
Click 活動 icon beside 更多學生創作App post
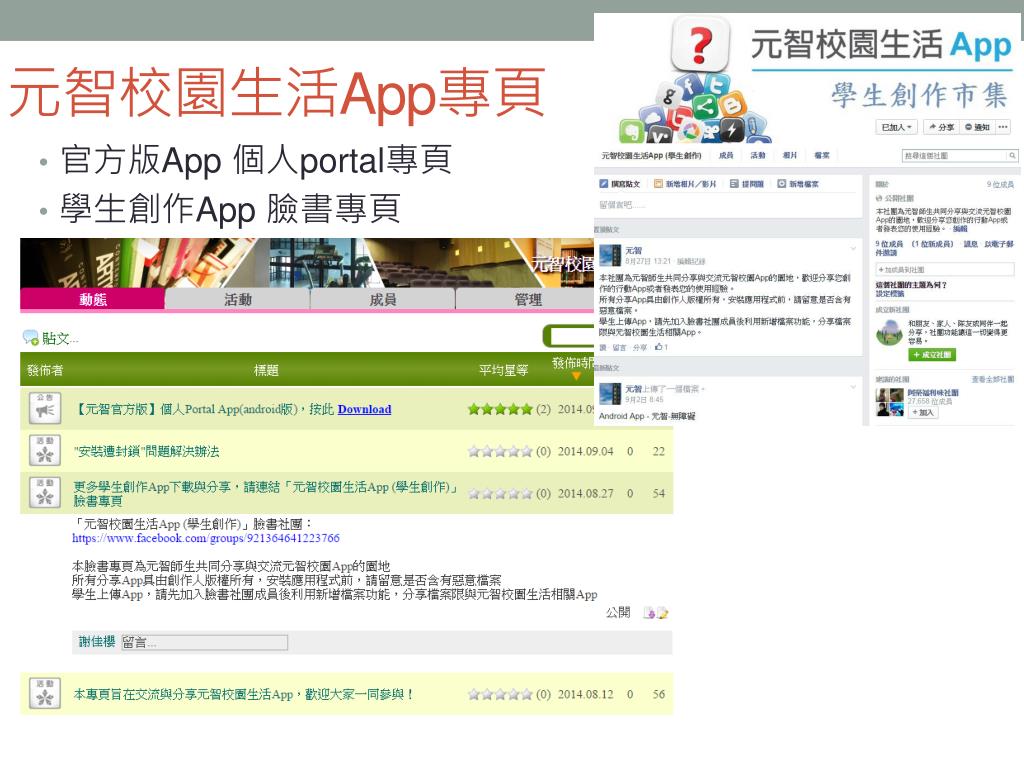point(45,493)
